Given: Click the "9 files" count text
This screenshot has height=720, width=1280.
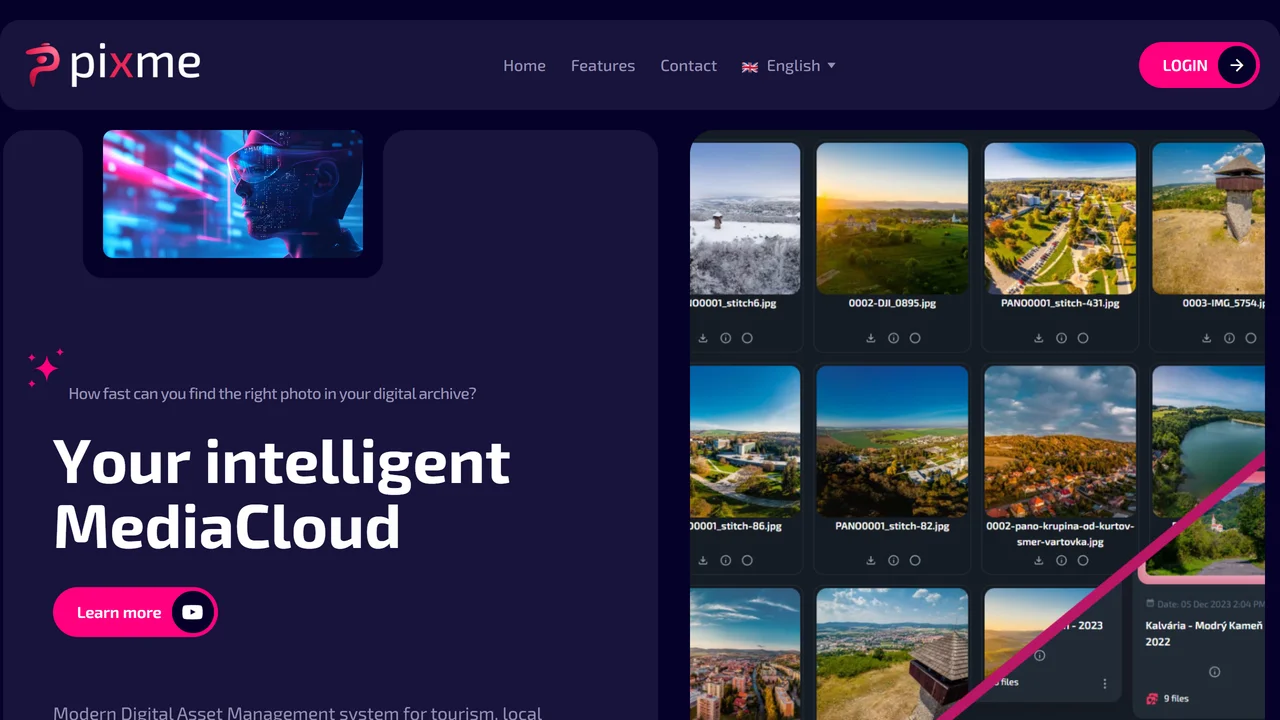Looking at the screenshot, I should (1176, 698).
